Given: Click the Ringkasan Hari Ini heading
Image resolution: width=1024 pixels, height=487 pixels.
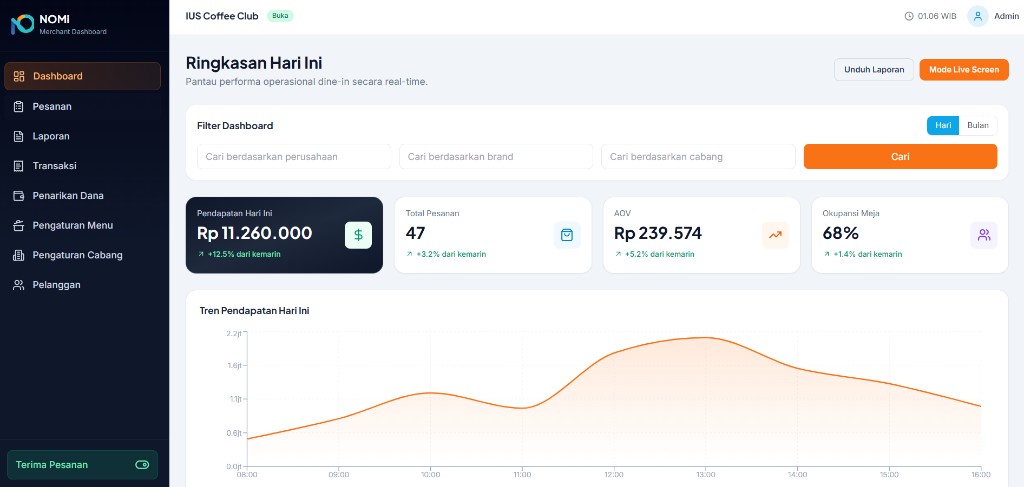Looking at the screenshot, I should (x=254, y=63).
